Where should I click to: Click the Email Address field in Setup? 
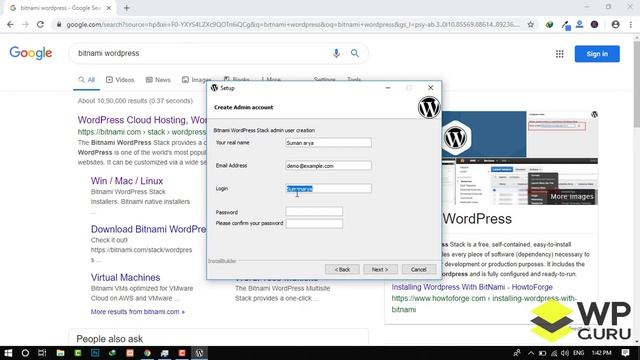pos(328,165)
